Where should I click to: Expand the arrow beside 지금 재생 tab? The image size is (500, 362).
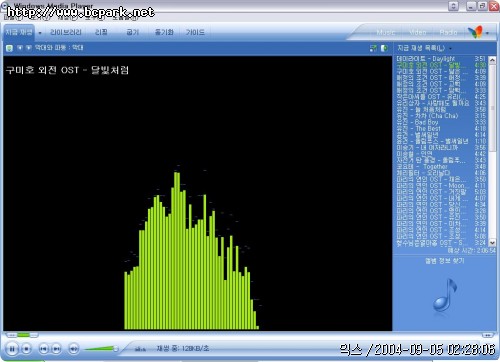click(x=40, y=33)
